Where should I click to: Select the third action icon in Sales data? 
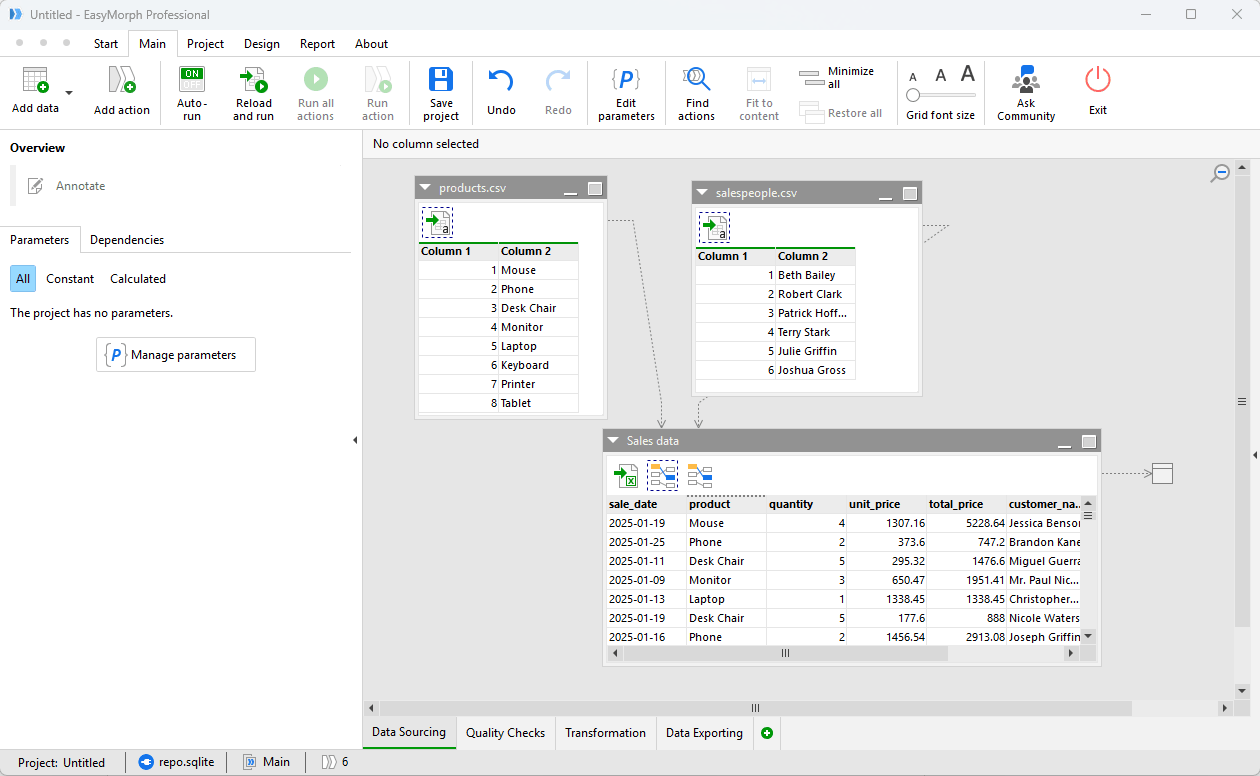click(x=700, y=476)
